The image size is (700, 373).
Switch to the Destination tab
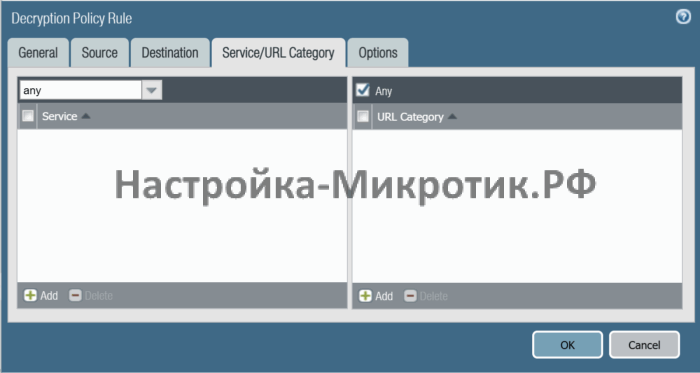pyautogui.click(x=170, y=53)
